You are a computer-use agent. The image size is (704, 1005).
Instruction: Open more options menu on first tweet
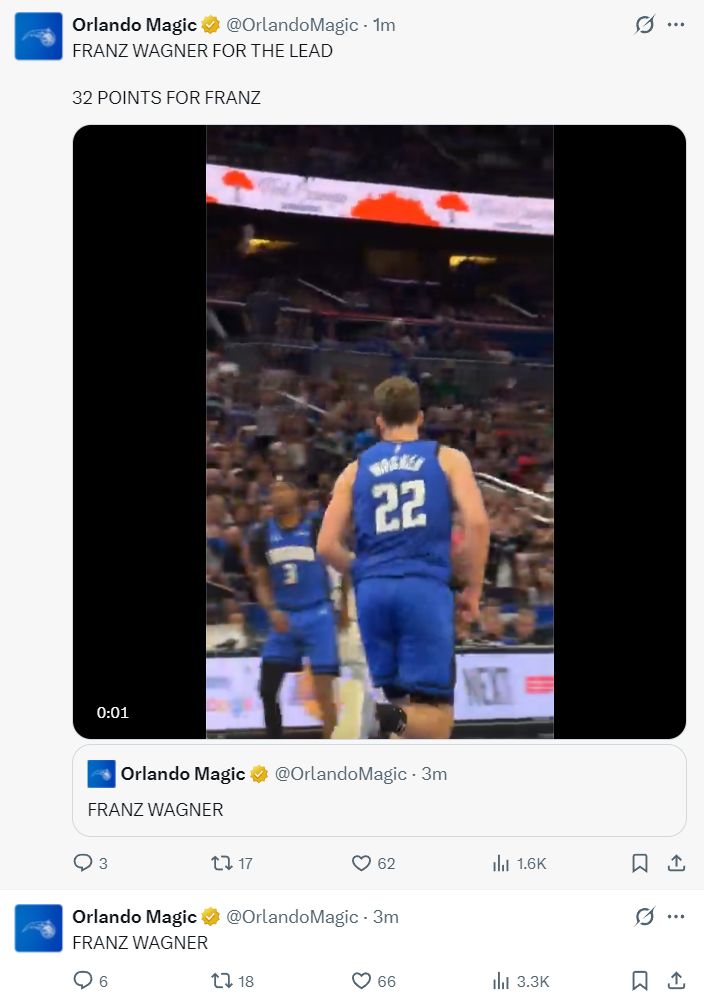point(677,25)
